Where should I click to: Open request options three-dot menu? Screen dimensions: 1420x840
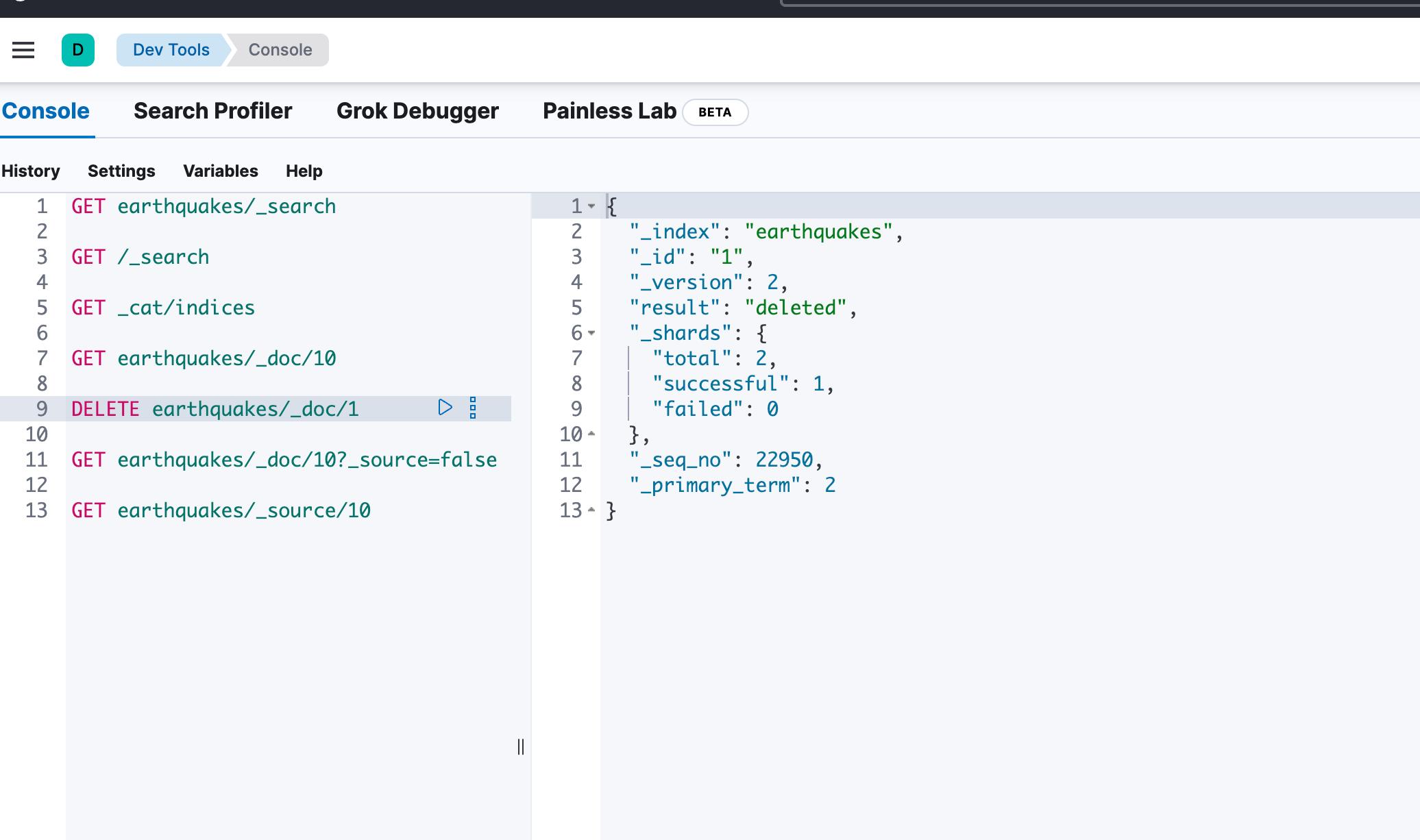[473, 408]
